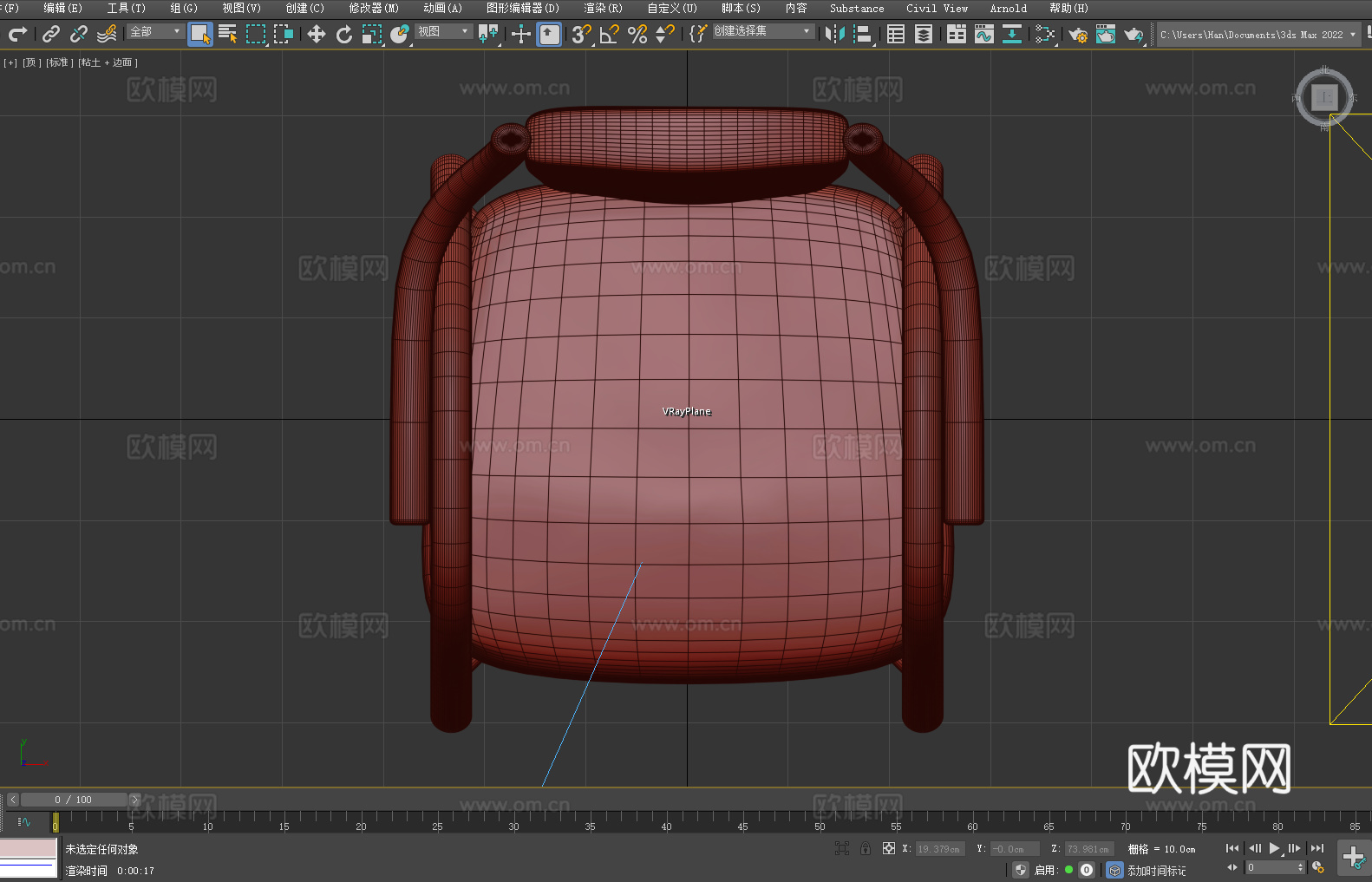
Task: Click the Set Key large plus button
Action: (1354, 858)
